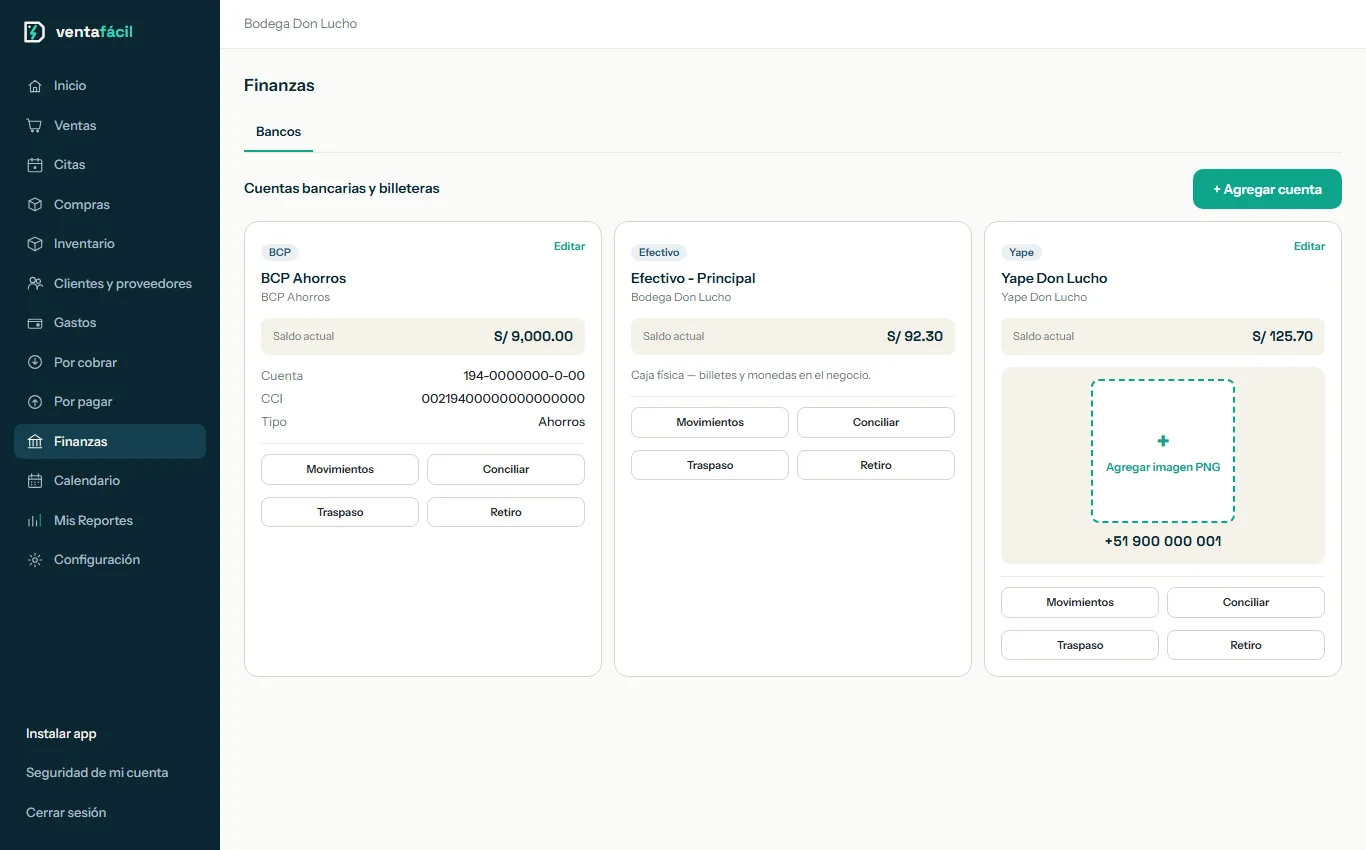Click Conciliar on Yape Don Lucho card

coord(1246,602)
